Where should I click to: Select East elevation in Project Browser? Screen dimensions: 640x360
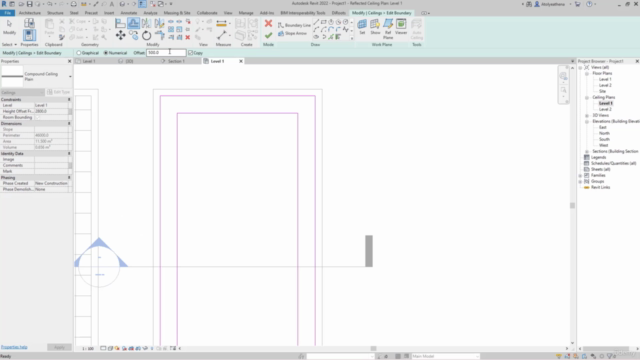[602, 127]
